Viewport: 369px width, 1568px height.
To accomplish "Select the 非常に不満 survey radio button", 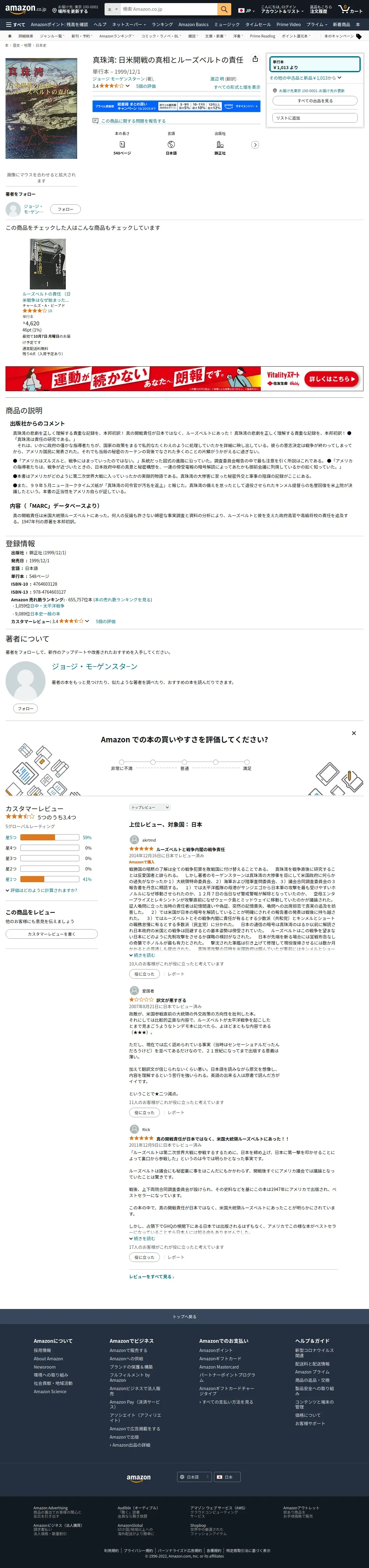I will point(121,761).
